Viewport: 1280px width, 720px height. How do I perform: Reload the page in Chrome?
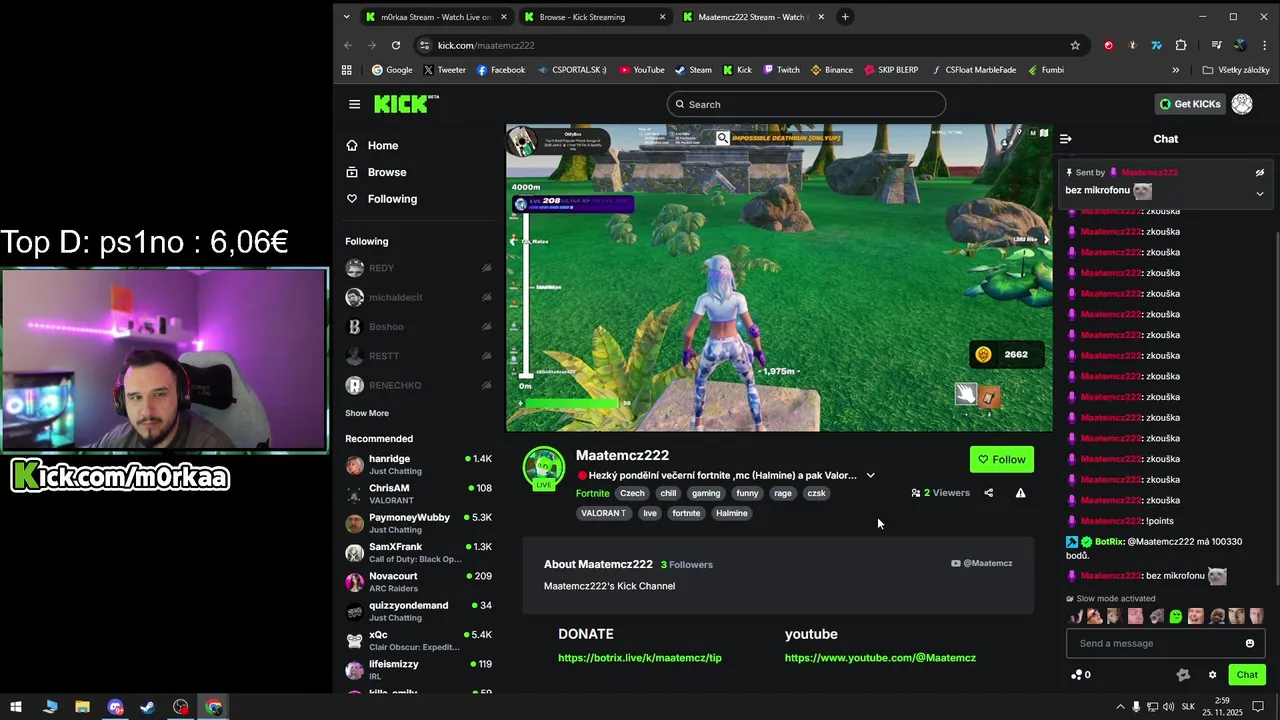point(396,45)
